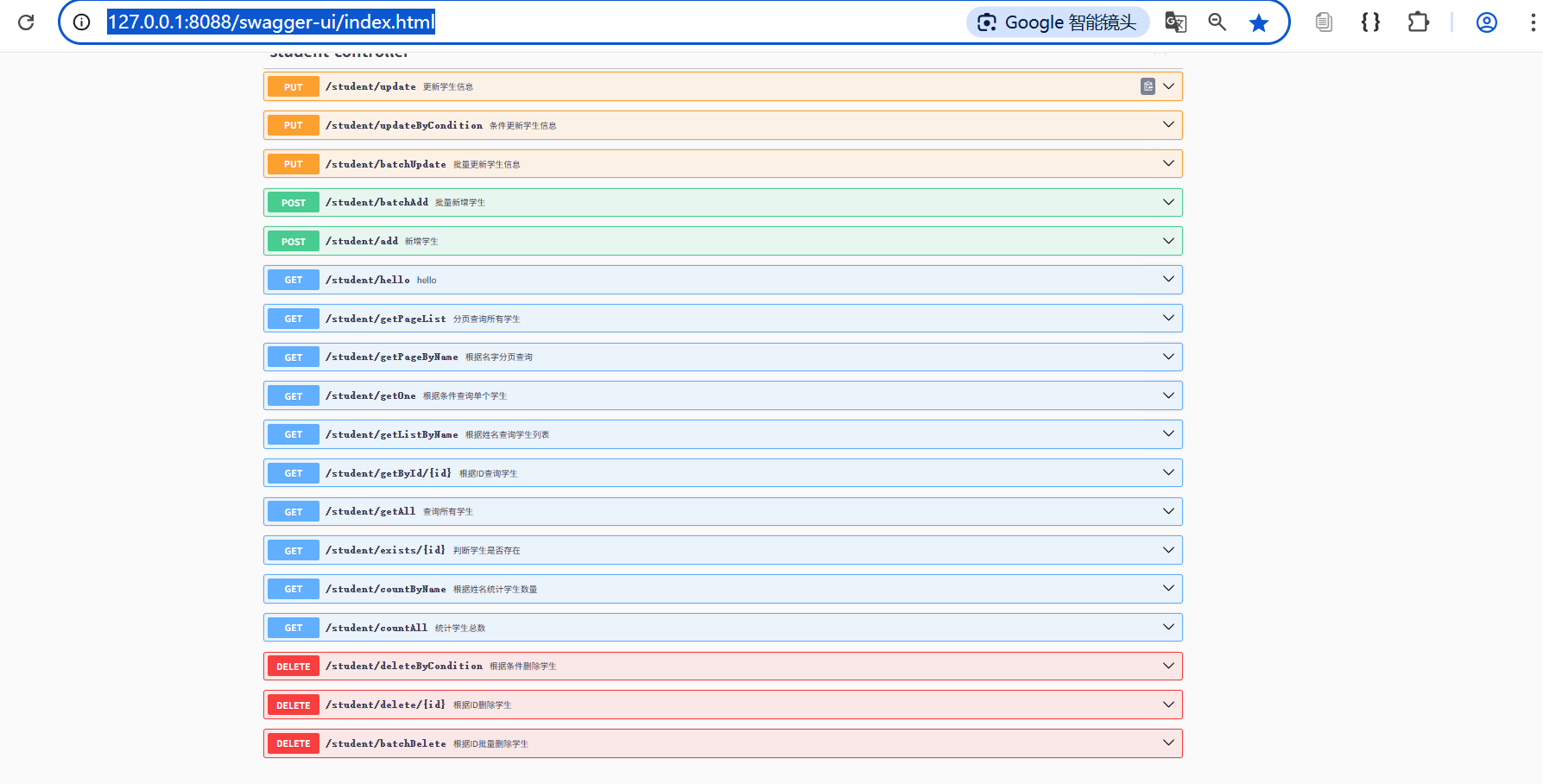This screenshot has height=784, width=1543.
Task: Open the curly-braces JSON extension icon
Action: (1370, 22)
